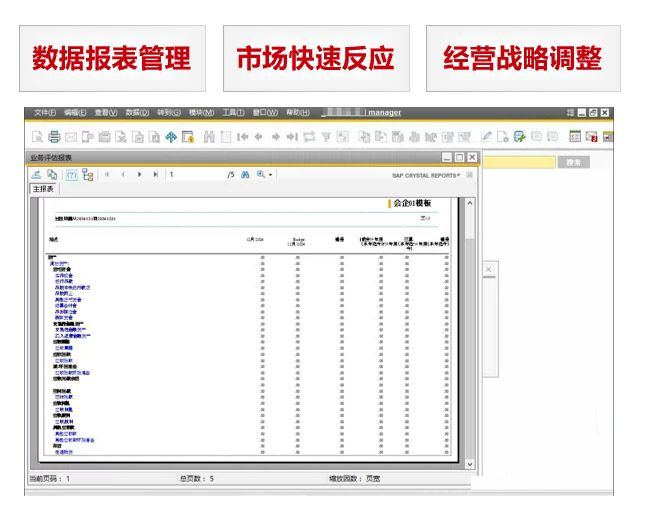Select the 主报表 tab
Viewport: 657px width, 531px height.
coord(43,188)
